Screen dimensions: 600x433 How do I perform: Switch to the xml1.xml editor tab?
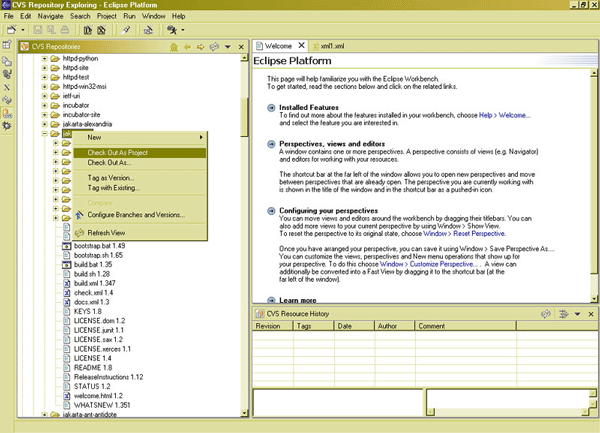click(328, 46)
